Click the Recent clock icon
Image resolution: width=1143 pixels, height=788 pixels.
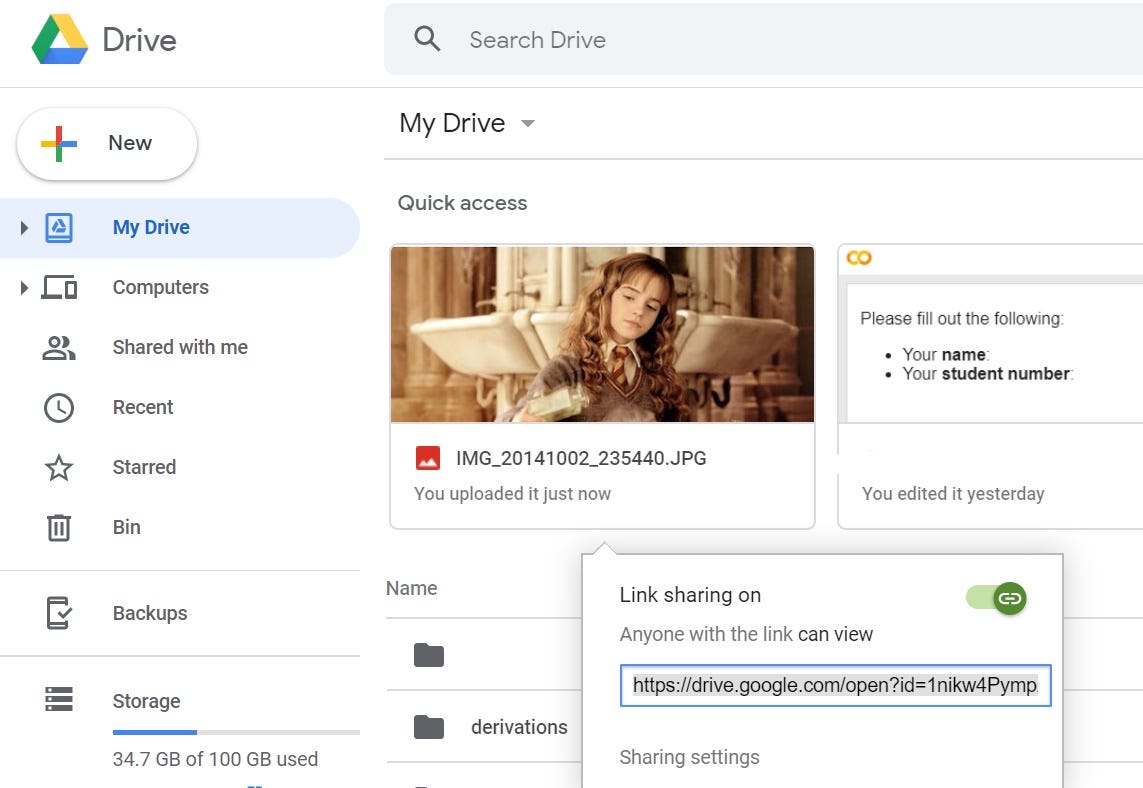(x=59, y=407)
